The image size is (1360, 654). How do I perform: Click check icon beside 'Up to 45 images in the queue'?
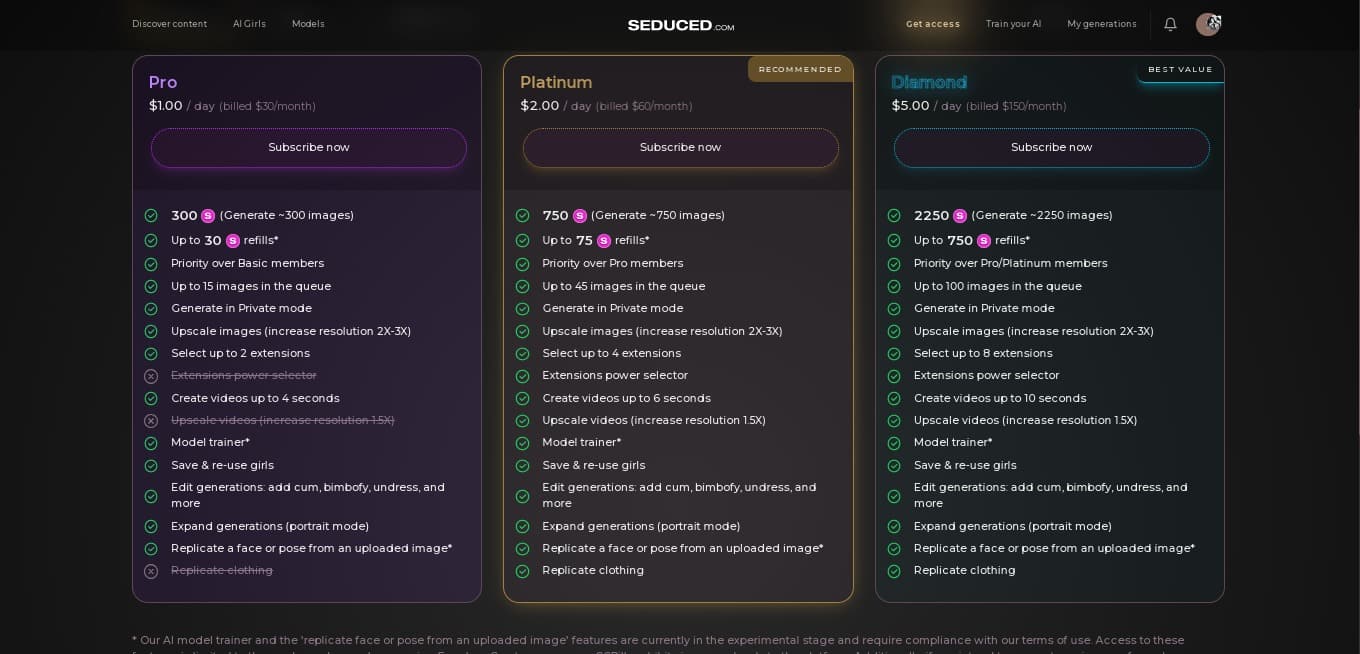click(522, 287)
